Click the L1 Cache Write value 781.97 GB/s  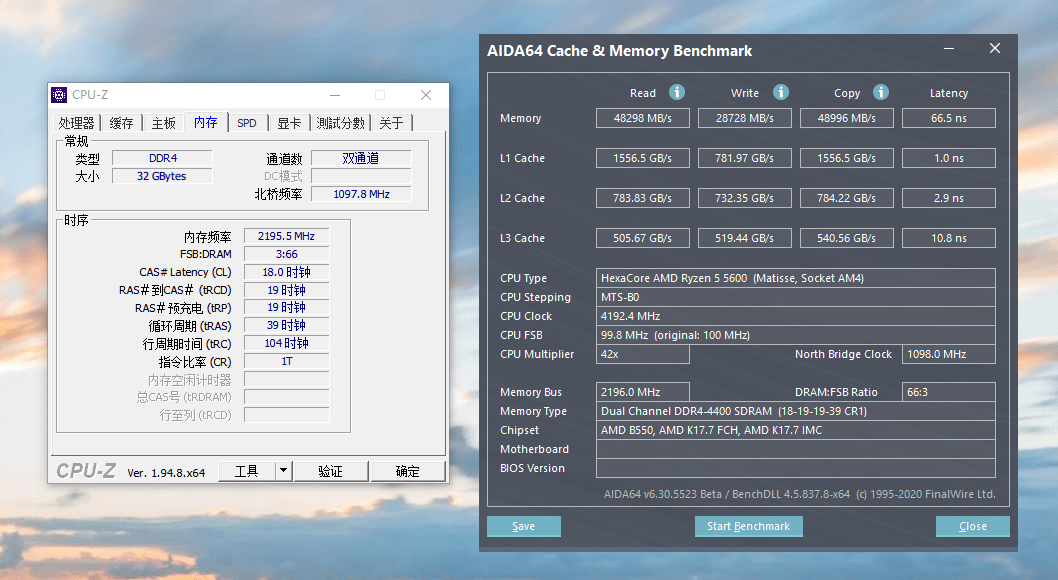745,158
